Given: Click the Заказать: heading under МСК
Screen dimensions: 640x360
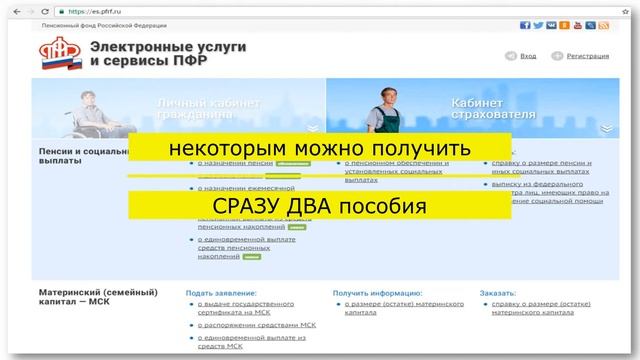Looking at the screenshot, I should tap(498, 293).
